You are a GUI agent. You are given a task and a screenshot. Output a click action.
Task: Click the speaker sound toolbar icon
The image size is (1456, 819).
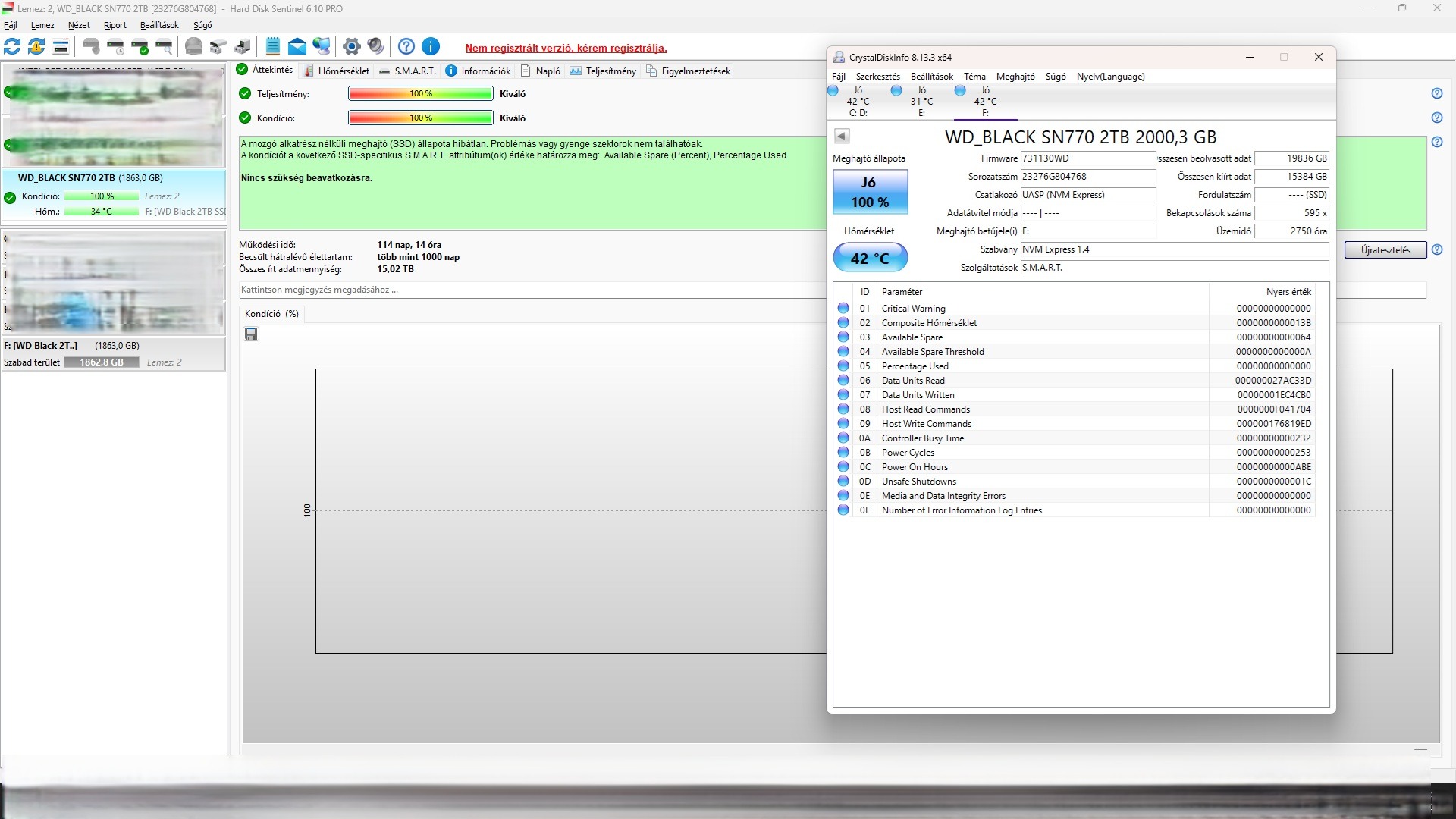tap(375, 47)
